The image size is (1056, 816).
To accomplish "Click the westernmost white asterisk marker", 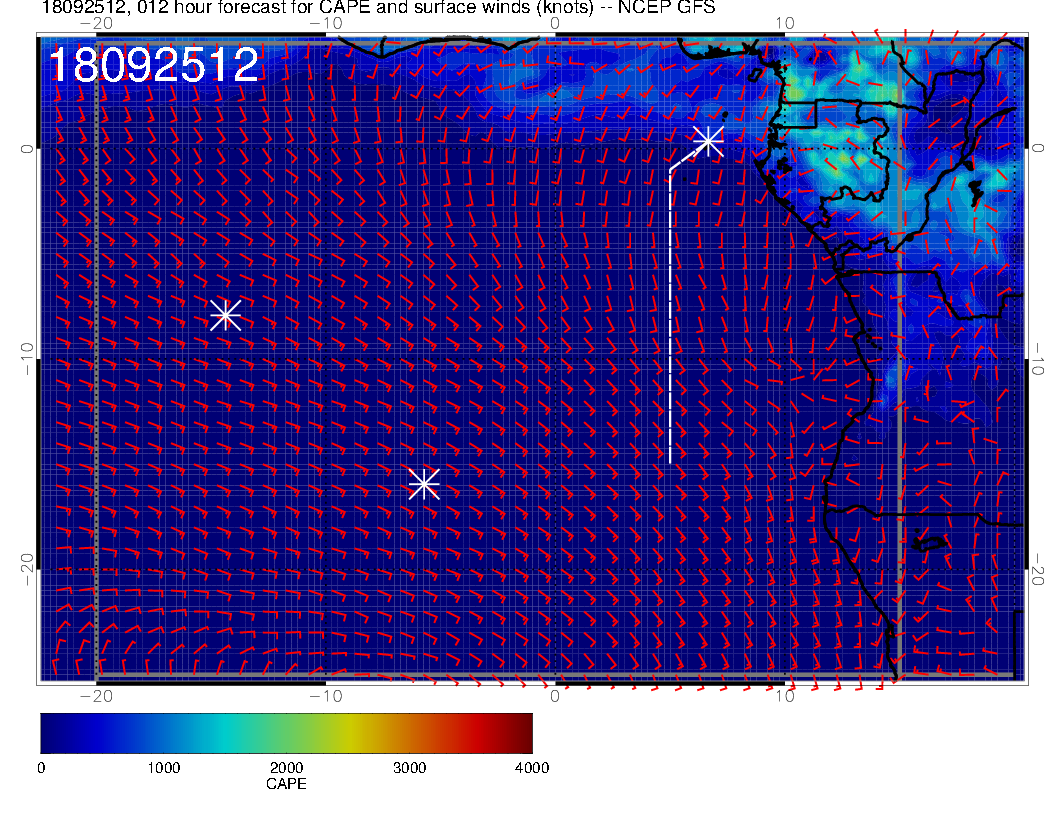I will 225,314.
